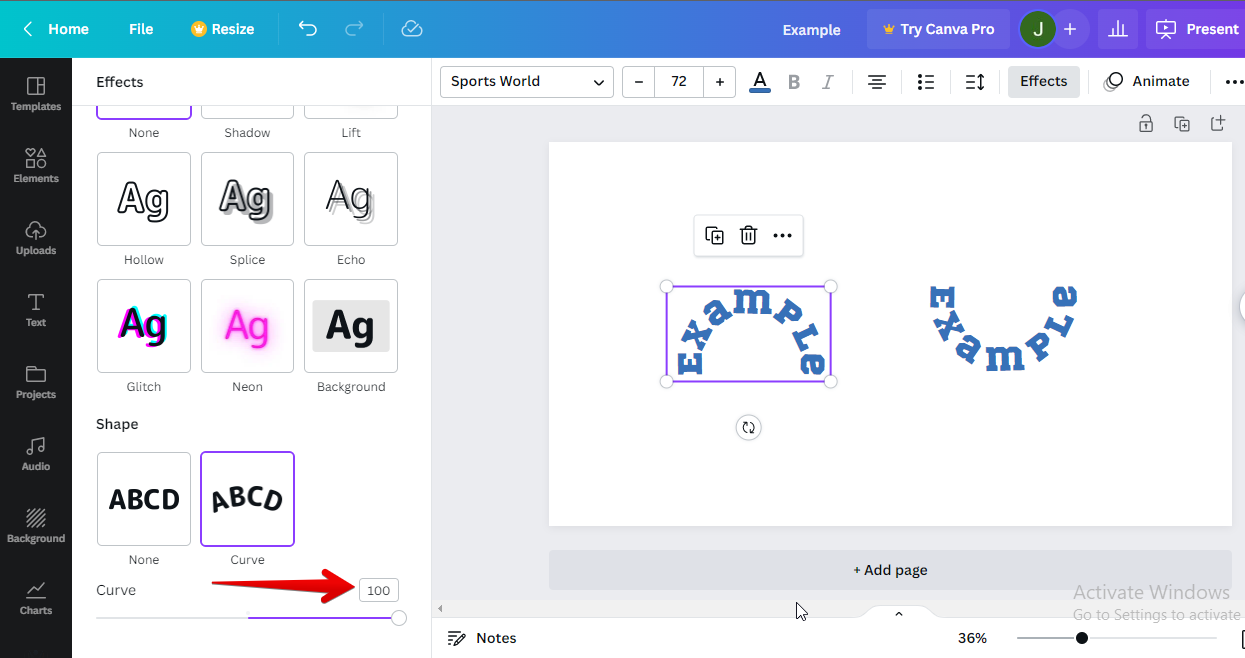Open the Sports World font dropdown
1245x658 pixels.
pyautogui.click(x=527, y=82)
